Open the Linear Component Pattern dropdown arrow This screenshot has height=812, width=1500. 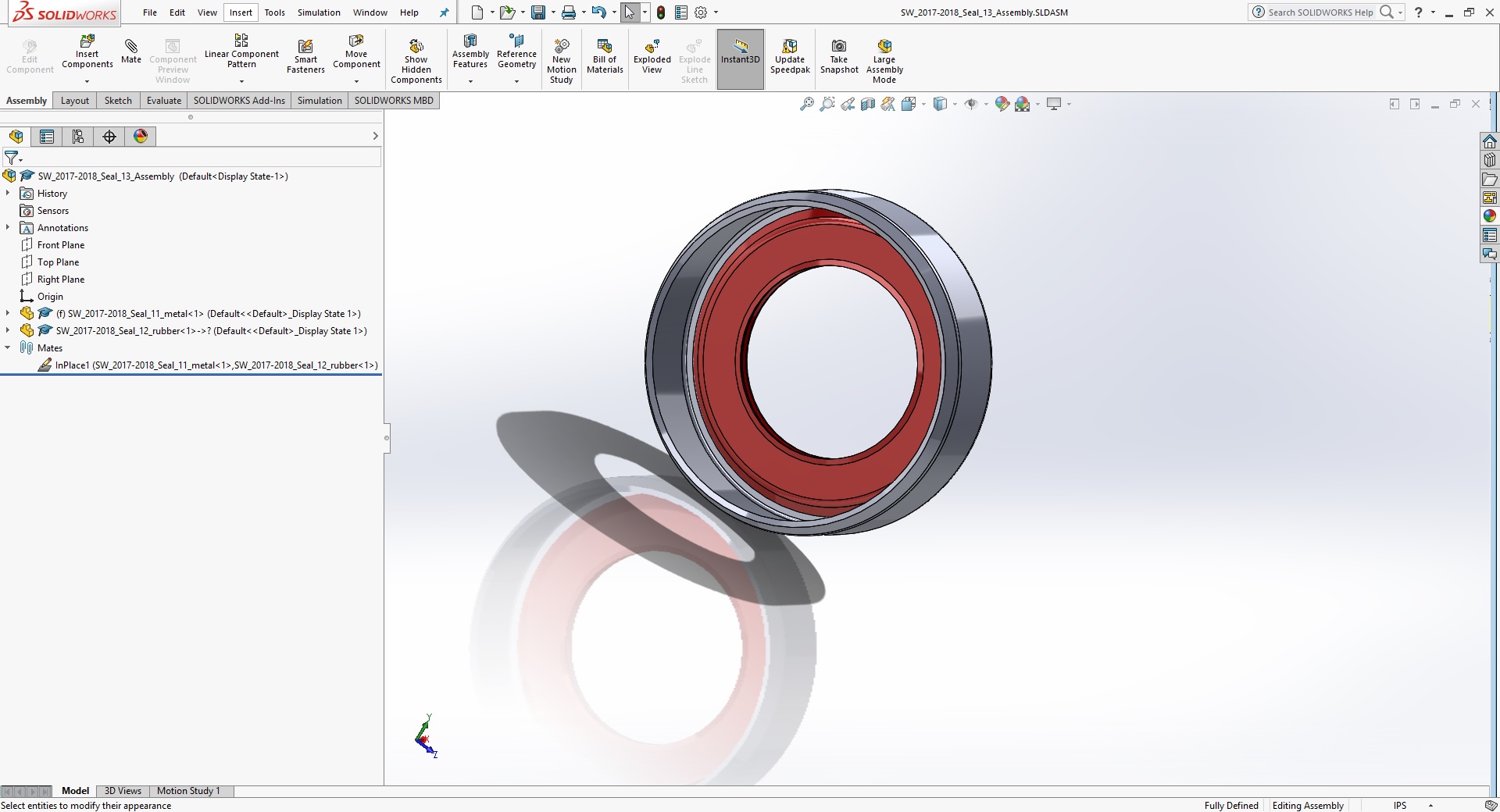click(241, 81)
